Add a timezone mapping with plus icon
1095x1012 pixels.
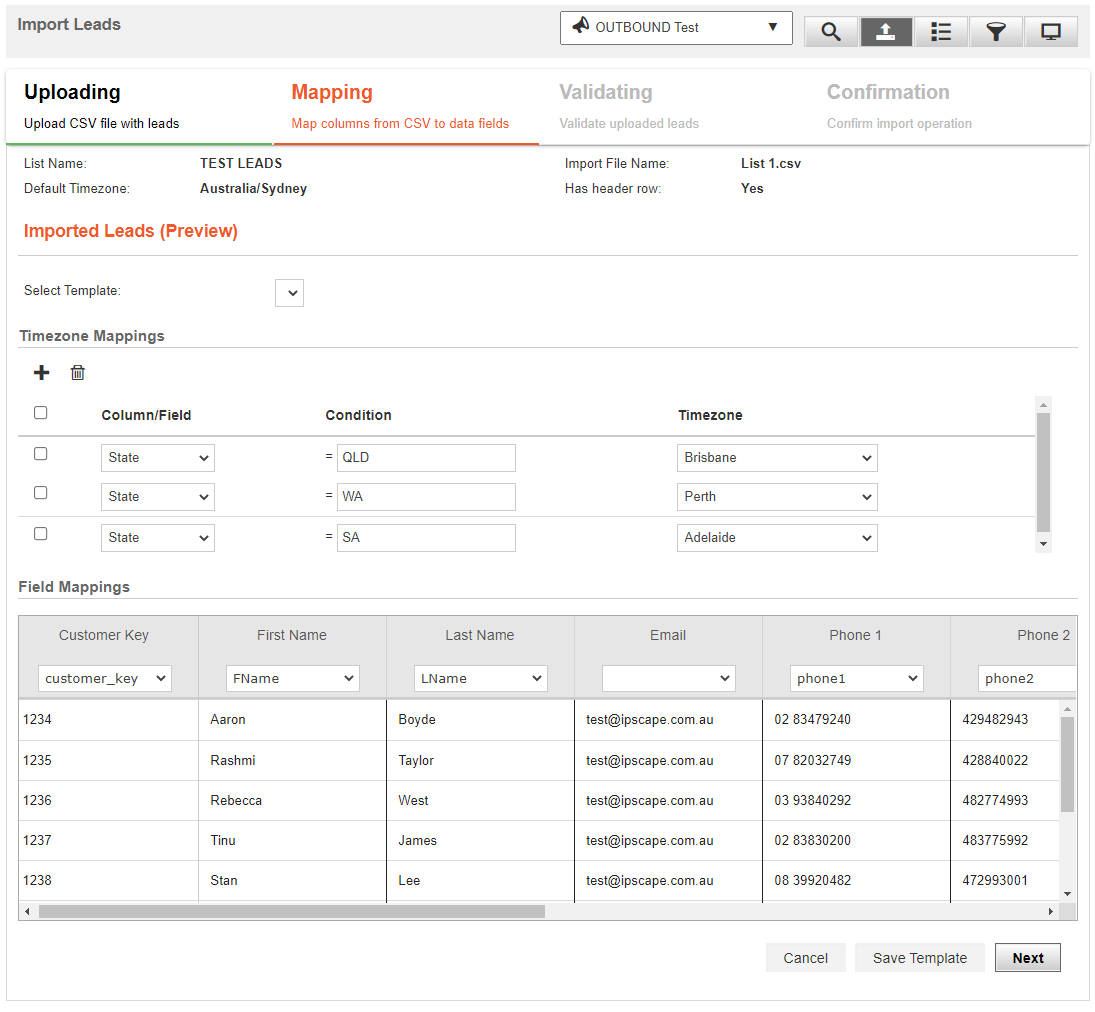(42, 372)
